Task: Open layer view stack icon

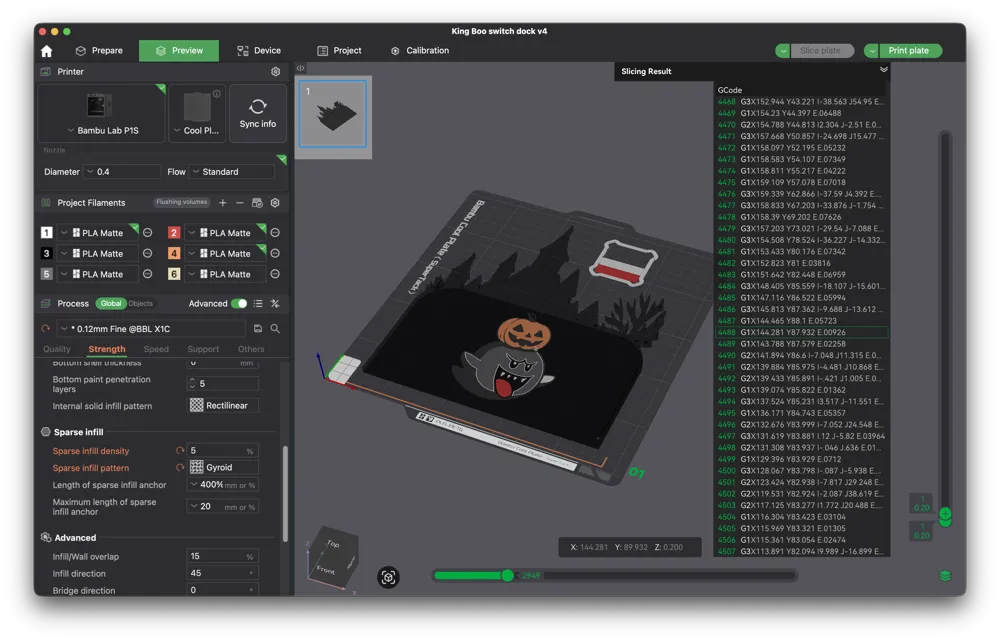Action: (x=945, y=576)
